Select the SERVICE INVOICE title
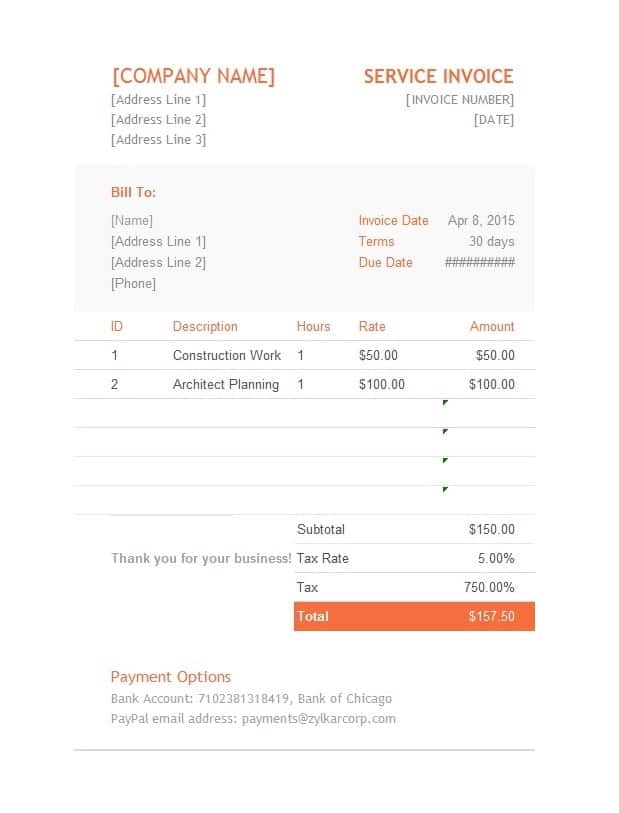This screenshot has width=619, height=813. click(439, 76)
